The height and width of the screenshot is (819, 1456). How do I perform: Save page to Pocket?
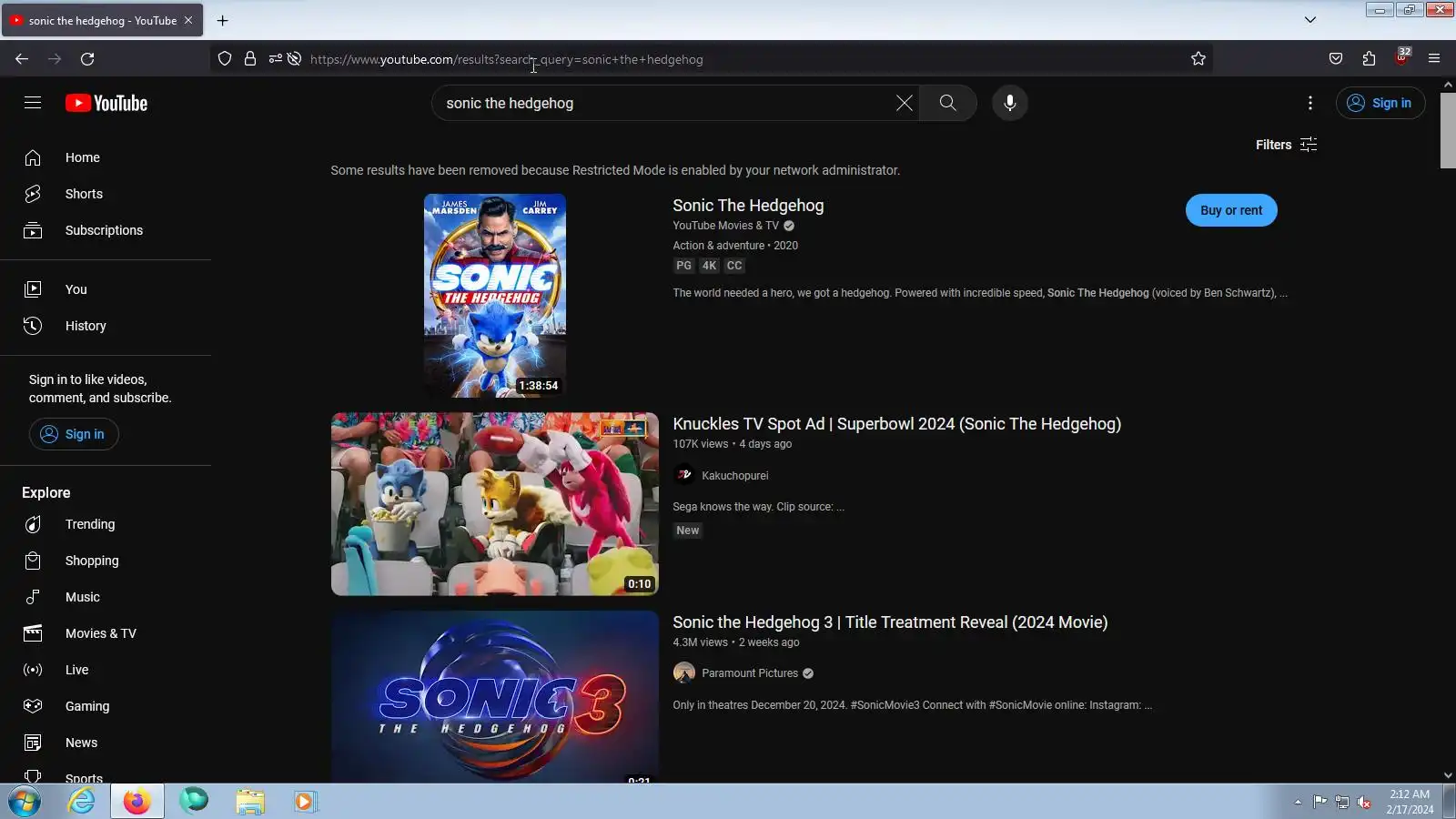click(x=1336, y=59)
